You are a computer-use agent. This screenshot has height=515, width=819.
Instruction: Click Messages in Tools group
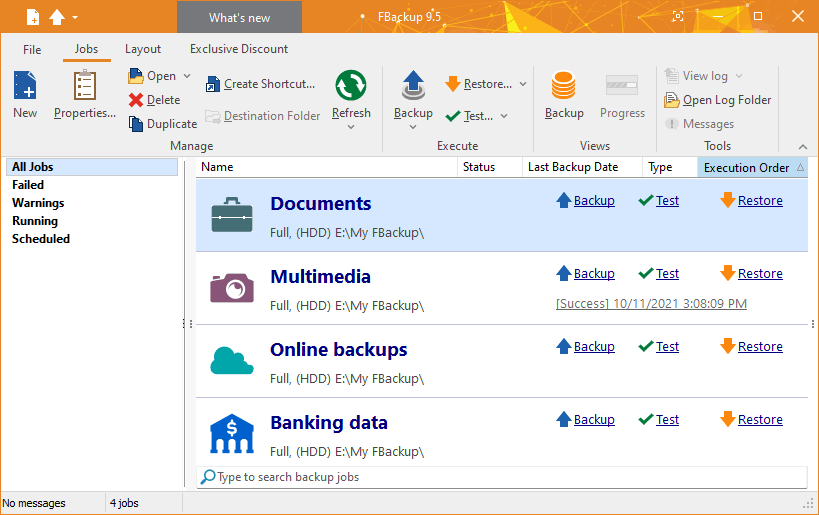(x=699, y=124)
